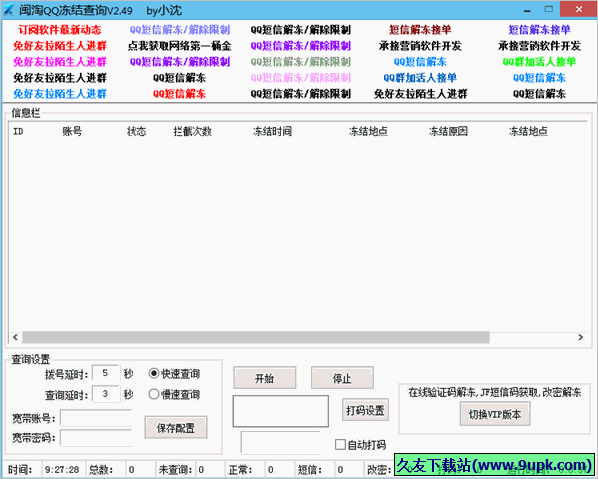This screenshot has height=479, width=598.
Task: Click the 账号 column header
Action: pos(72,132)
